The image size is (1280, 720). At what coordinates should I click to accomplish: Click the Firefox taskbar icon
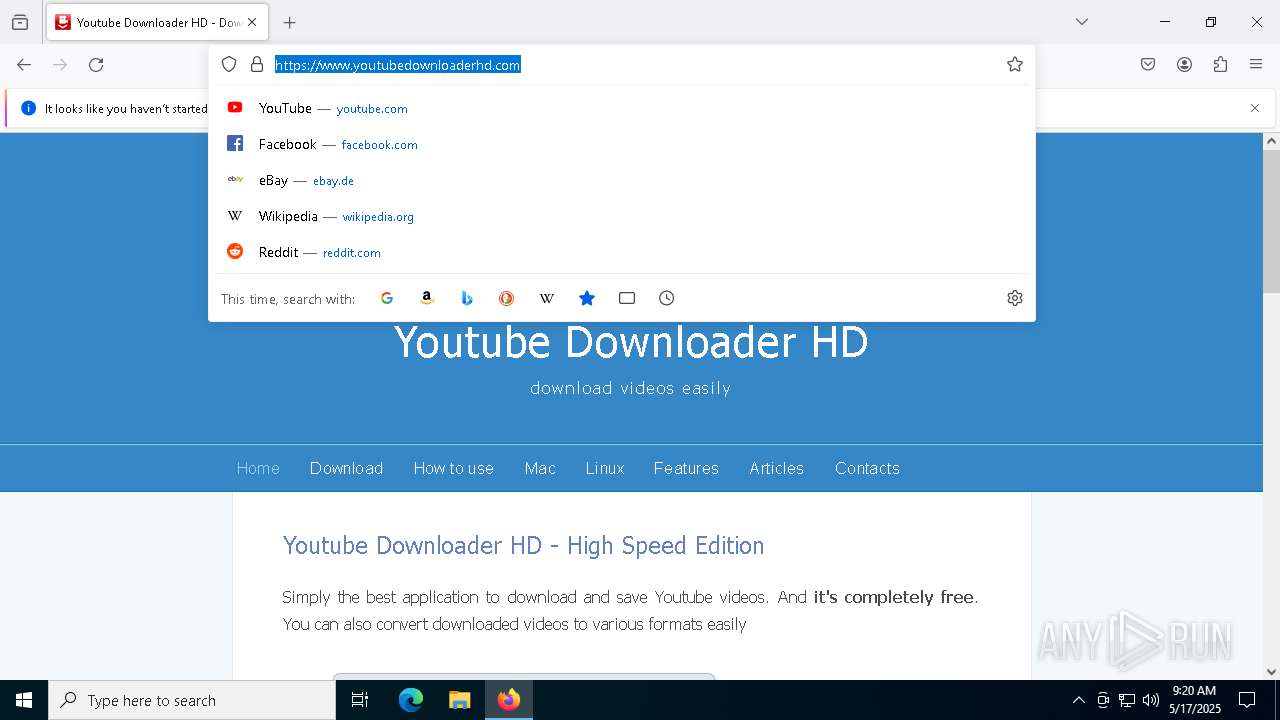[509, 700]
